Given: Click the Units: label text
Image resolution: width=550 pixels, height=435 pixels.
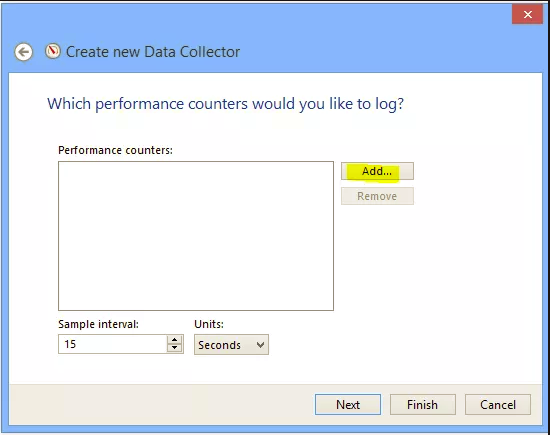Looking at the screenshot, I should pyautogui.click(x=209, y=324).
